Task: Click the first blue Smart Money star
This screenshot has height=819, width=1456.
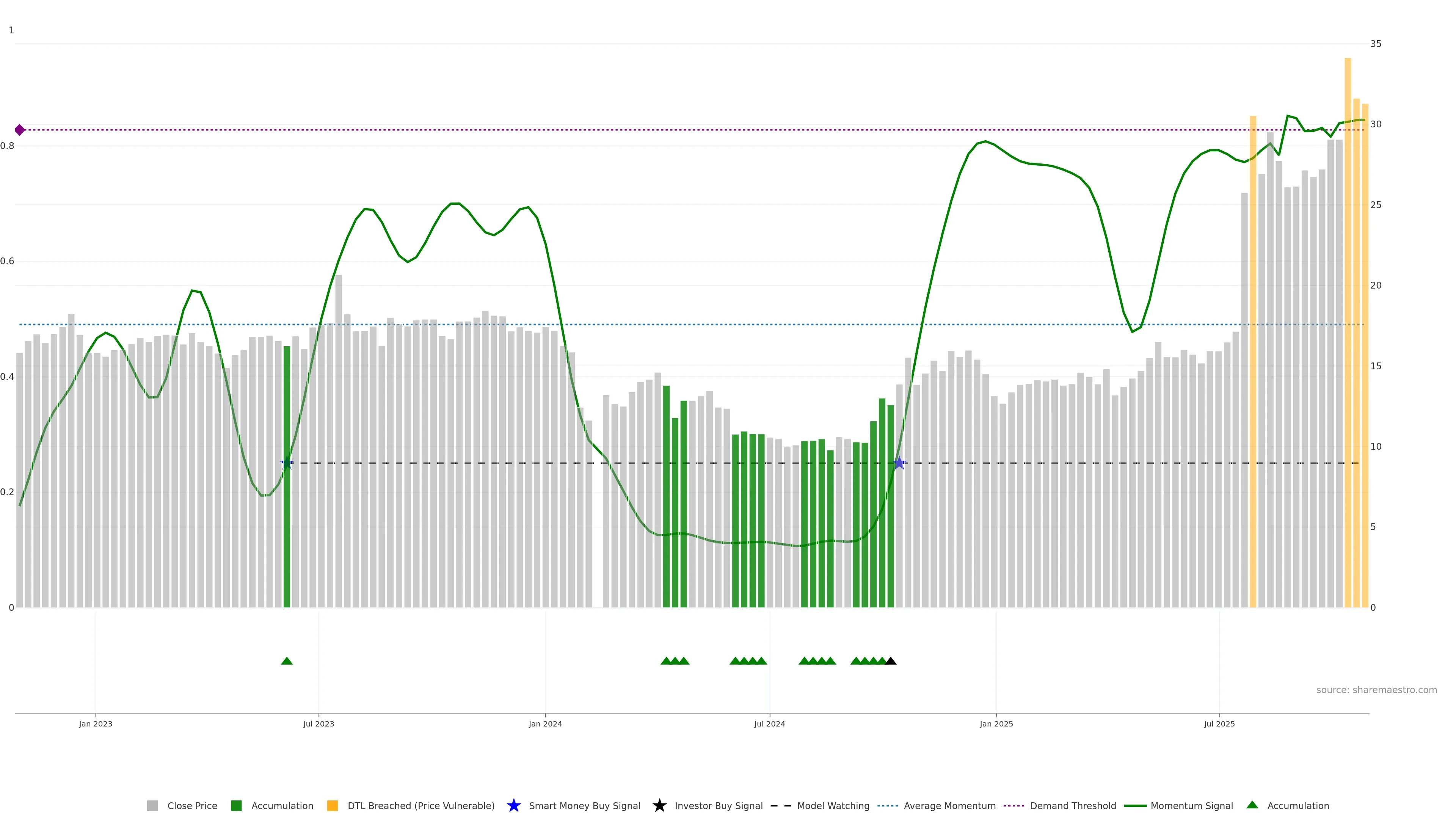Action: [287, 463]
